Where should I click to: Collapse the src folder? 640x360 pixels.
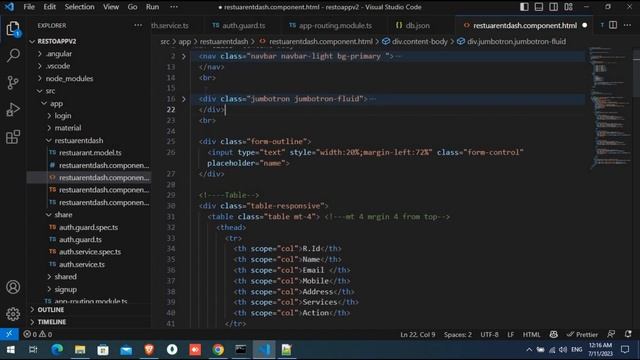click(50, 91)
